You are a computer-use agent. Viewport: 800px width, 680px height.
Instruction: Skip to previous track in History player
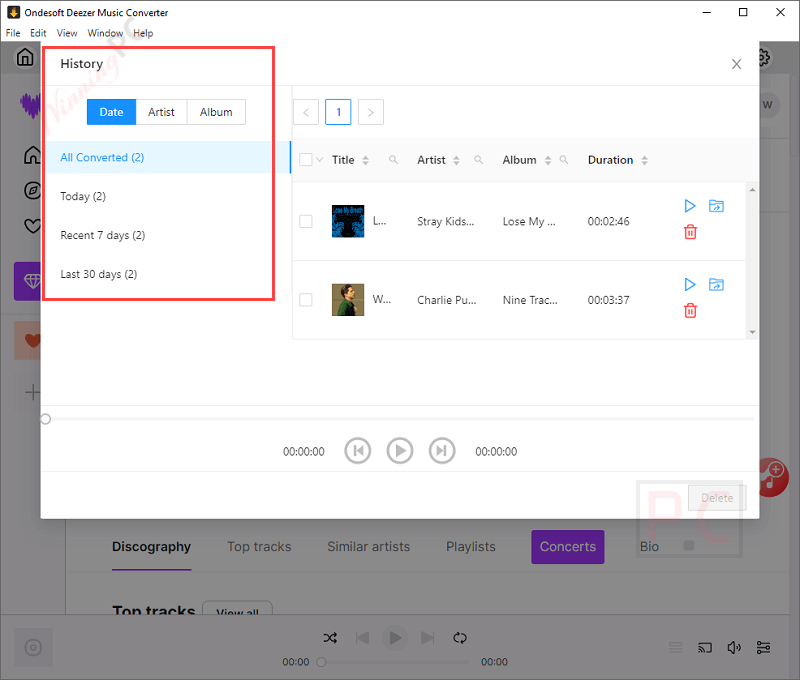click(x=358, y=451)
